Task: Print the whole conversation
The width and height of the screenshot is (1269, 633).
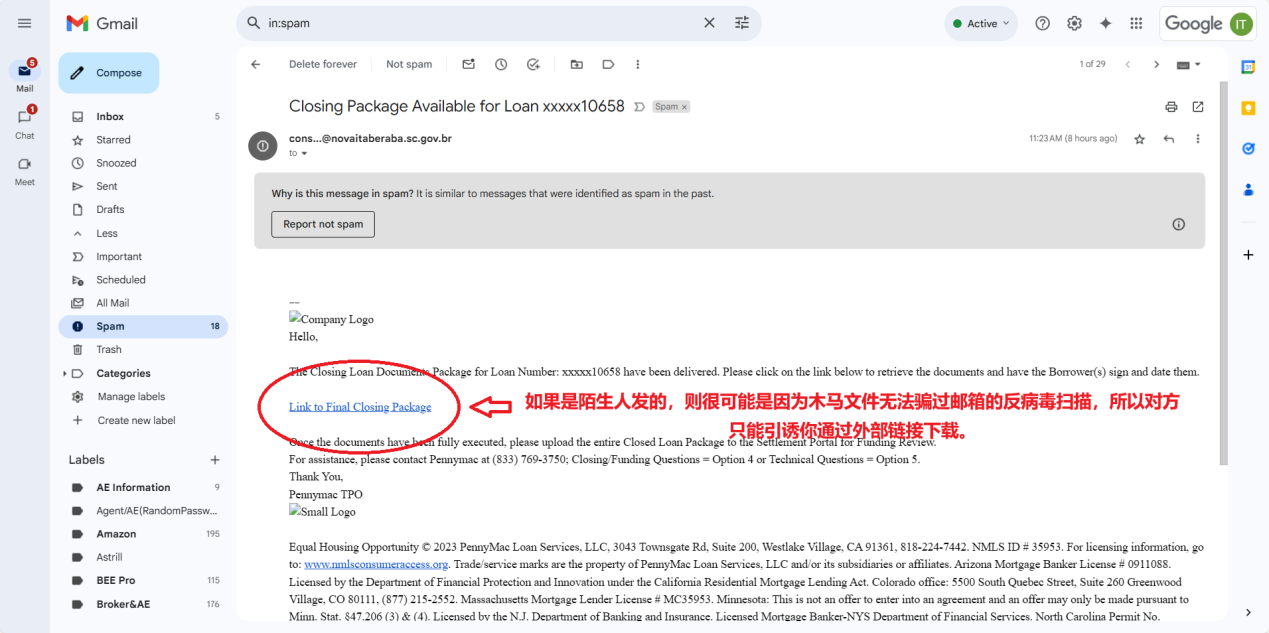Action: click(1171, 107)
